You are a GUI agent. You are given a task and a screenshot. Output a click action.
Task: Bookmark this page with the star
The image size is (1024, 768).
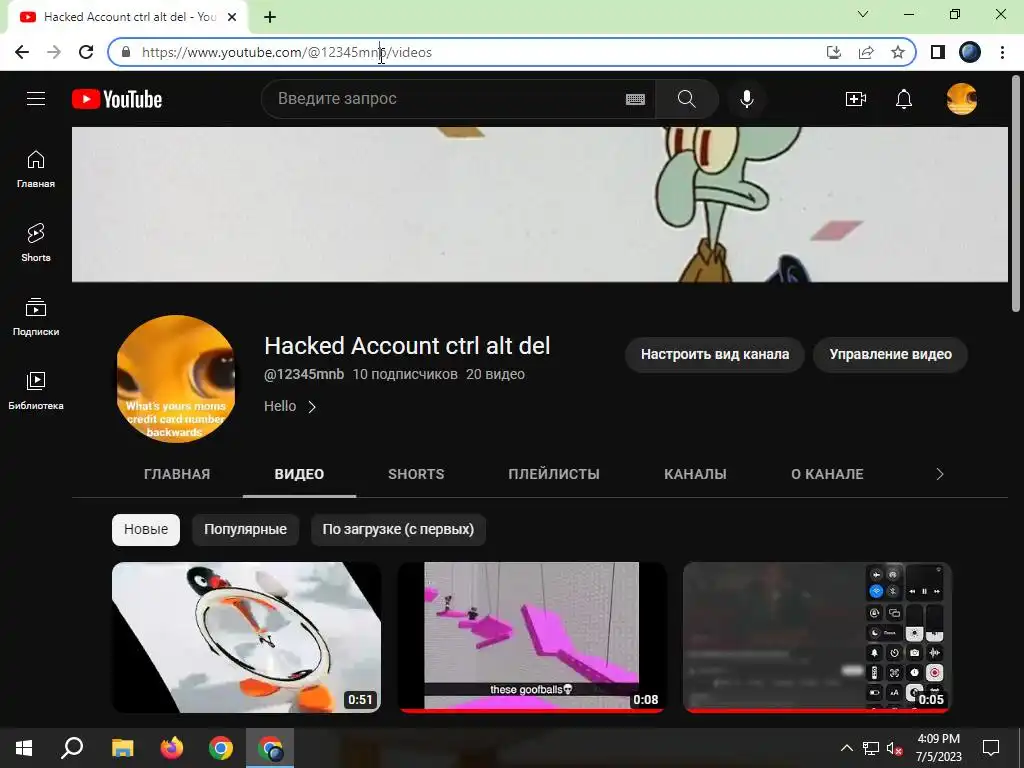point(898,52)
